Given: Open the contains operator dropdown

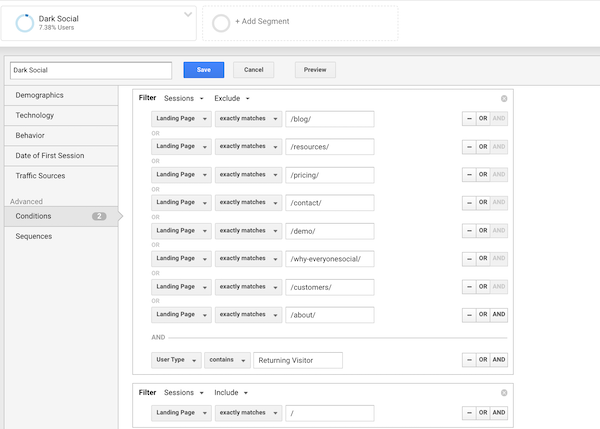Looking at the screenshot, I should pyautogui.click(x=227, y=360).
